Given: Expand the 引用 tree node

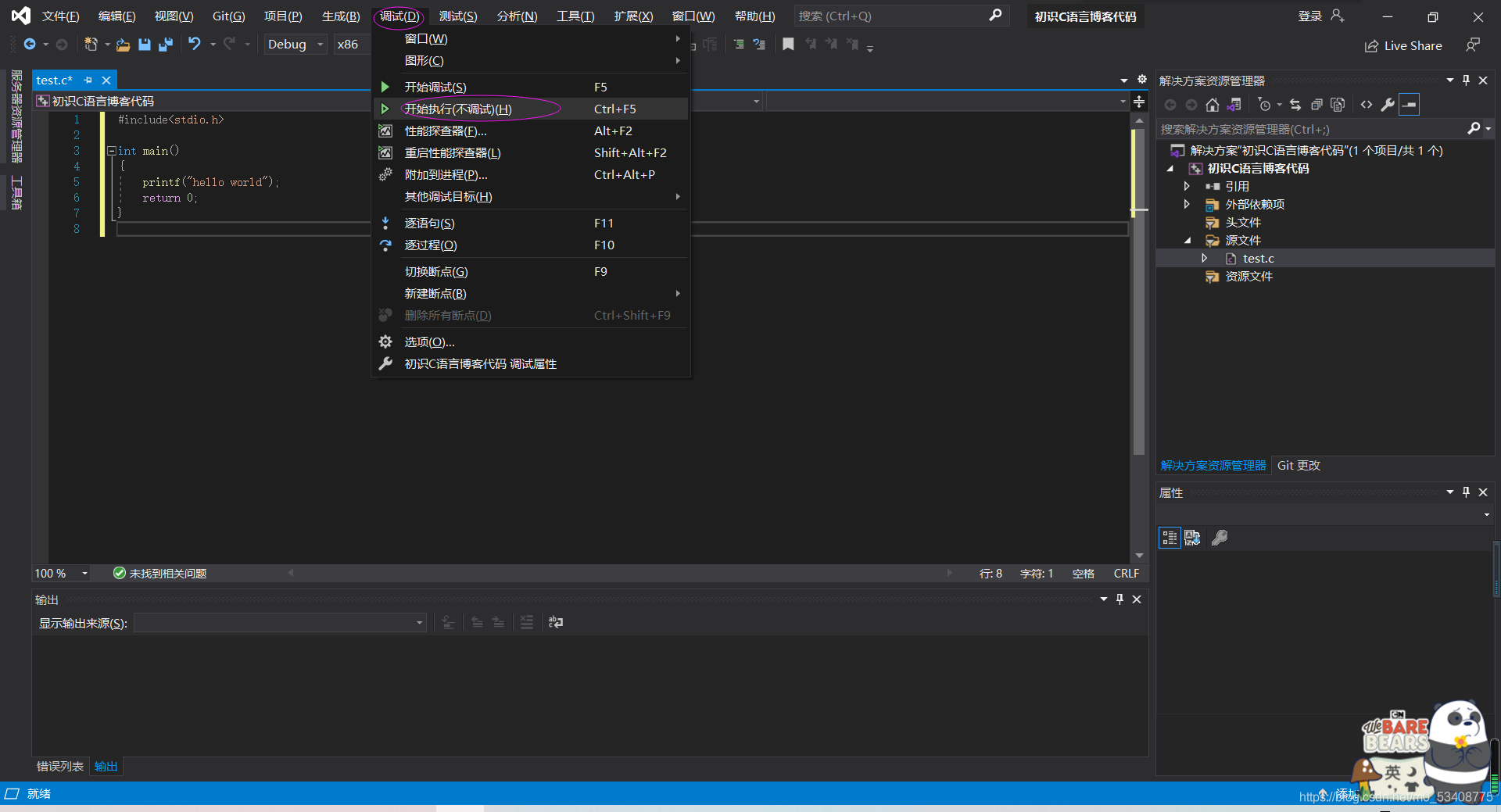Looking at the screenshot, I should 1187,186.
